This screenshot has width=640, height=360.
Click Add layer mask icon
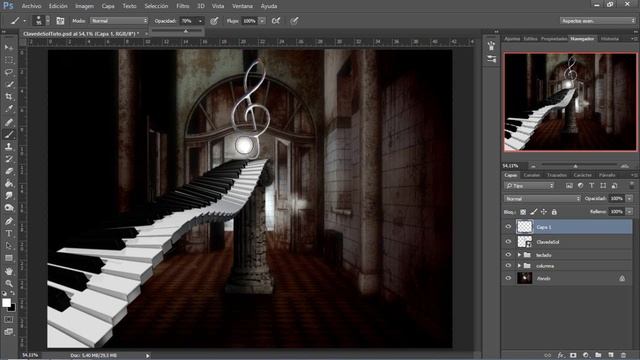click(573, 355)
